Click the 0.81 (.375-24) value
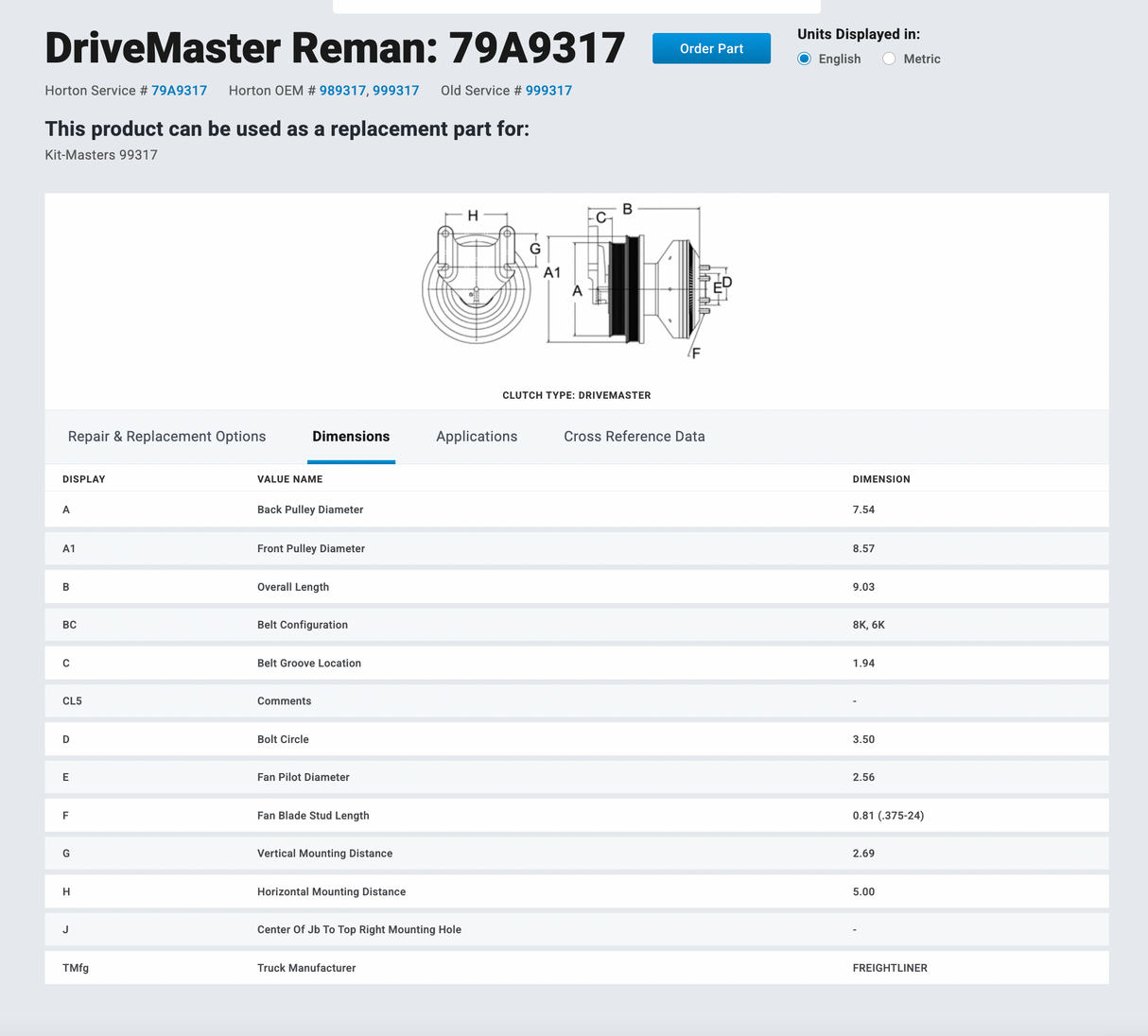The image size is (1148, 1036). [888, 816]
